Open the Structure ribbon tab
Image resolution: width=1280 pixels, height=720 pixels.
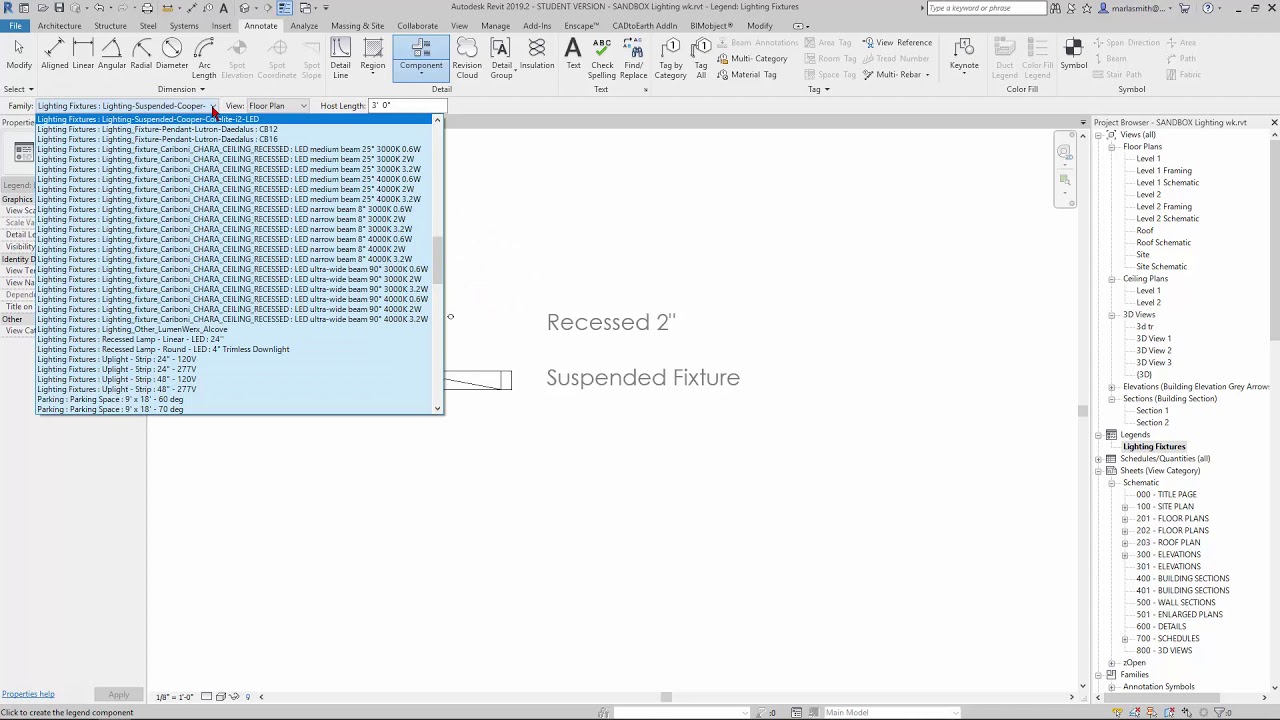pyautogui.click(x=110, y=26)
